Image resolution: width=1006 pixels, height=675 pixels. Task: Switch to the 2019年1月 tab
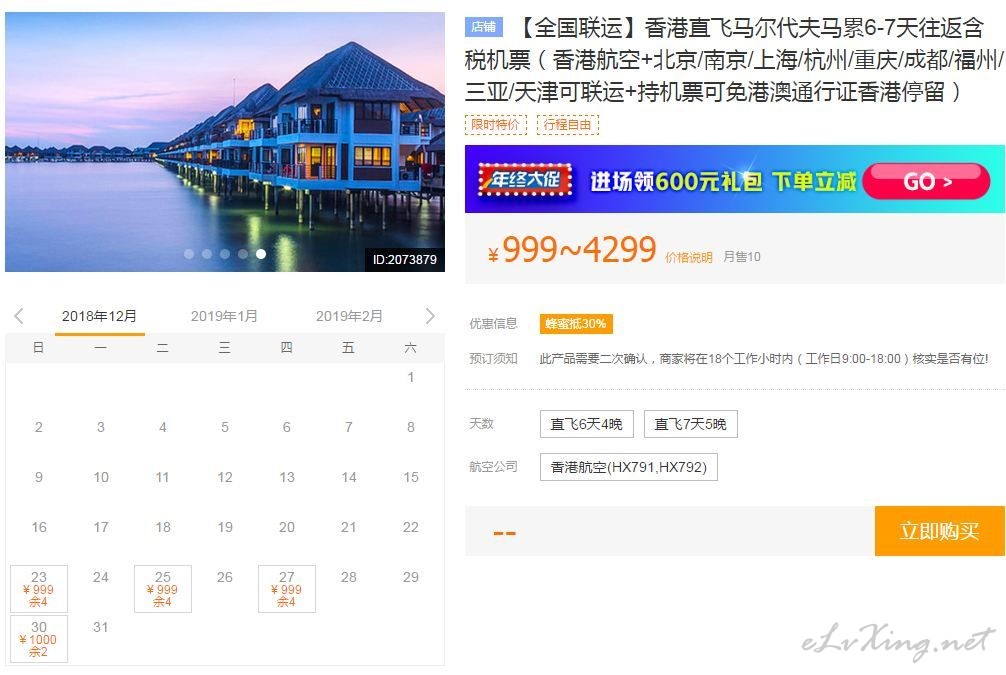coord(224,316)
